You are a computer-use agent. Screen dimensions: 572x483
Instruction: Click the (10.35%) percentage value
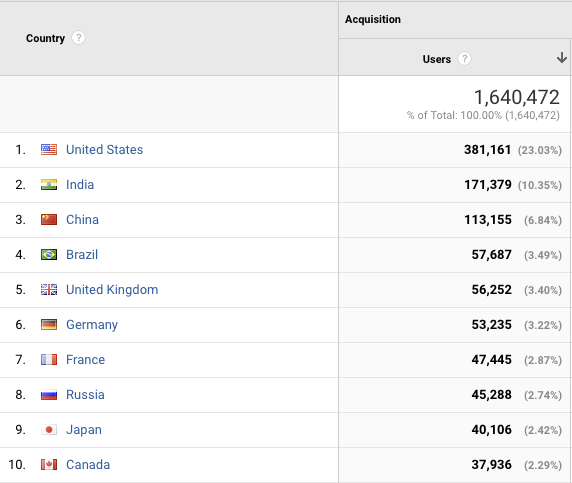pos(540,185)
